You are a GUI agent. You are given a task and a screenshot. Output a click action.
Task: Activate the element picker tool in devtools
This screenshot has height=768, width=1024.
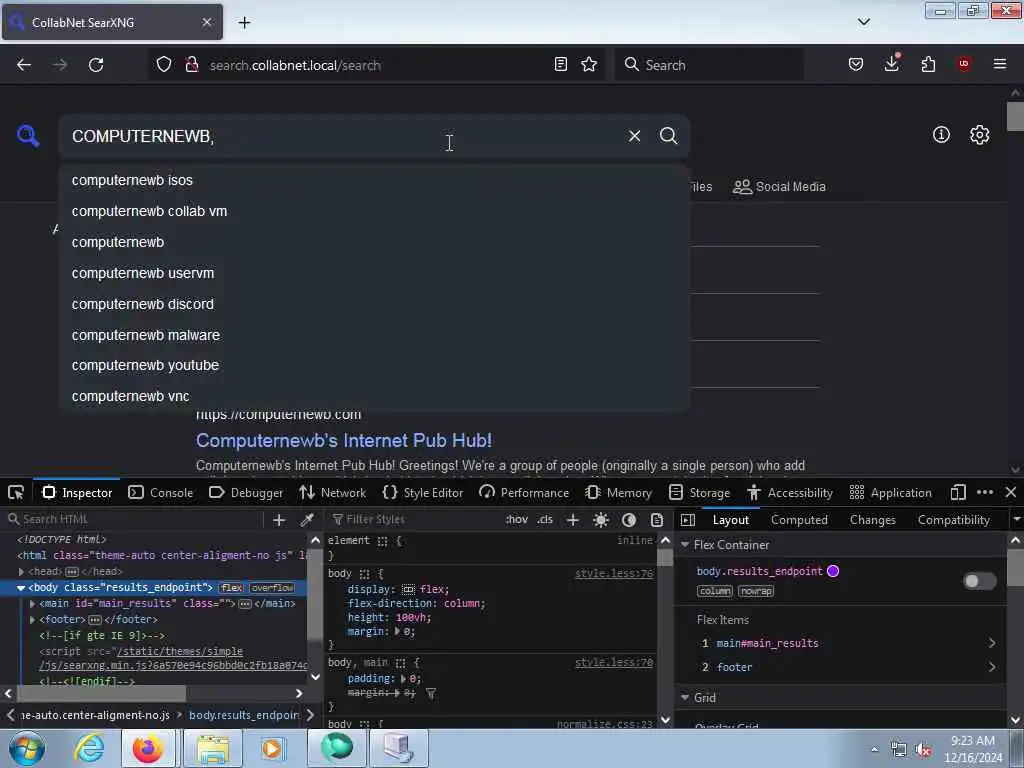coord(16,492)
